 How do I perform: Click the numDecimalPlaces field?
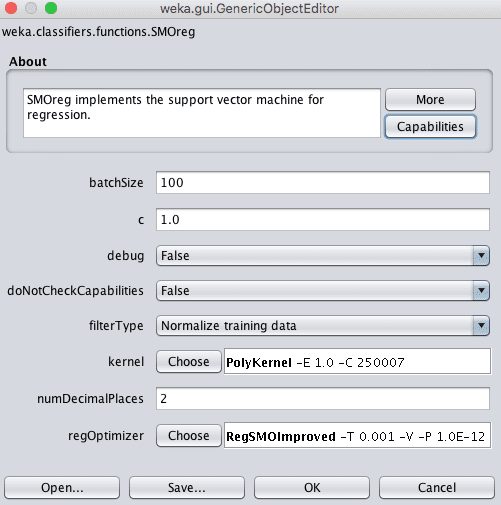pos(323,398)
